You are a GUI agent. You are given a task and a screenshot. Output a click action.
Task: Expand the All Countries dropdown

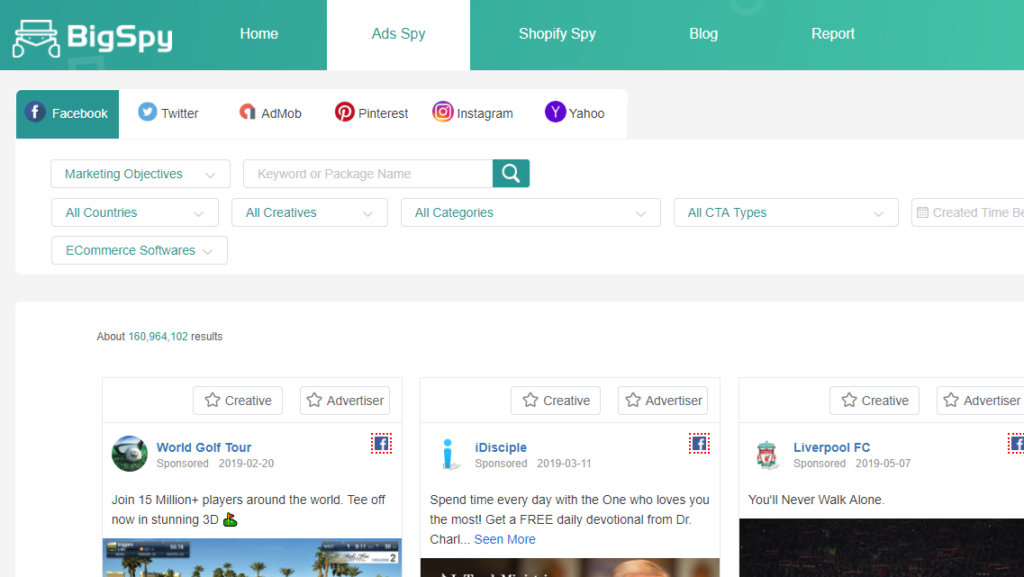tap(135, 213)
